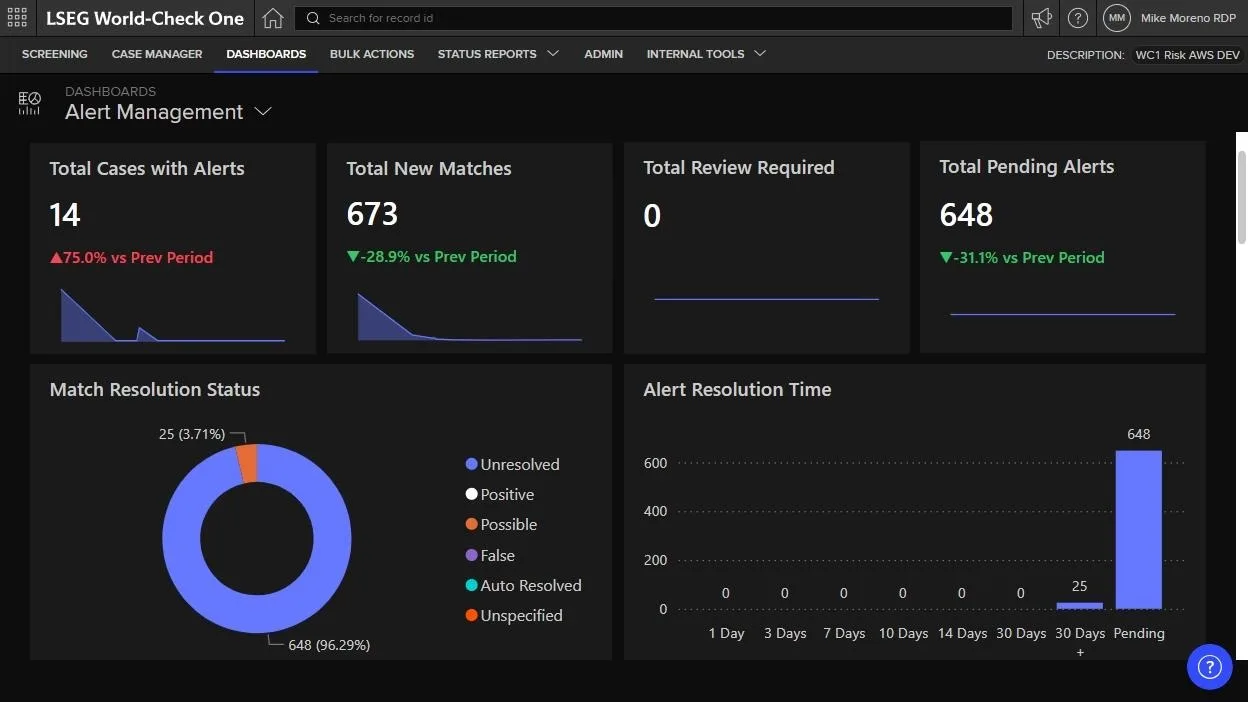Click the MM user avatar
Image resolution: width=1248 pixels, height=702 pixels.
point(1116,18)
